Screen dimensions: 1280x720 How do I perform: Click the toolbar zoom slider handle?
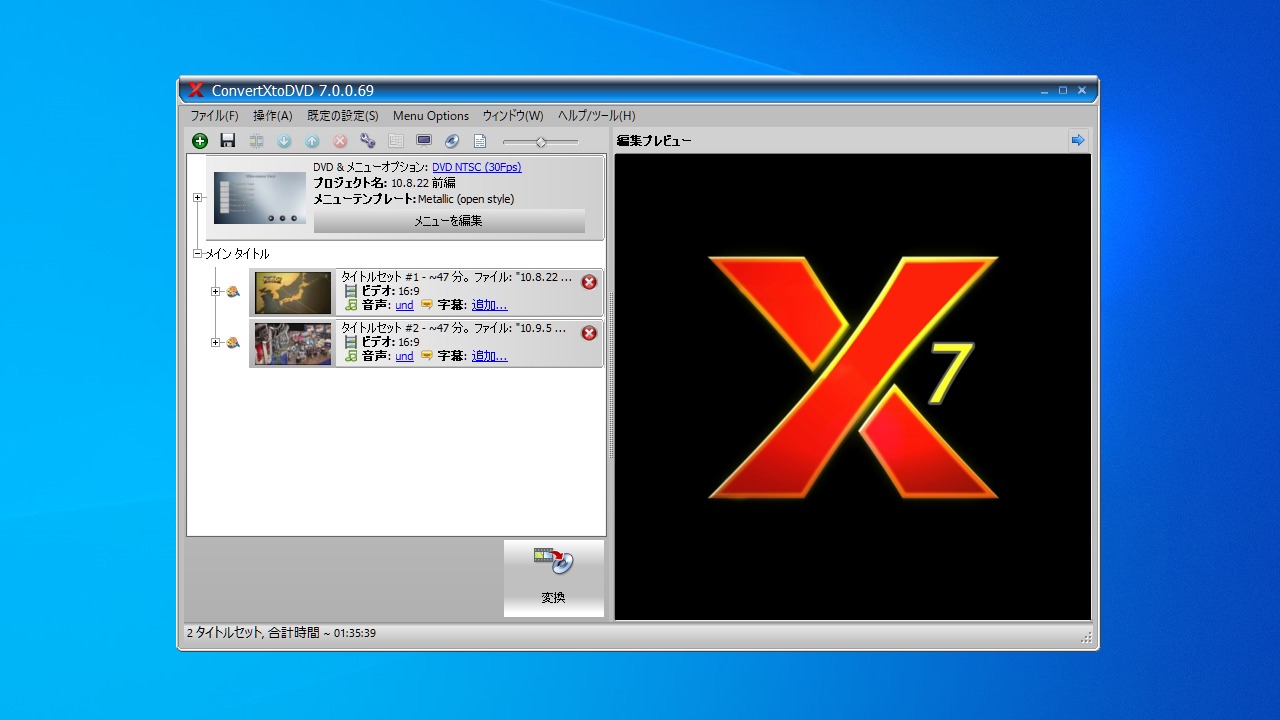point(541,142)
